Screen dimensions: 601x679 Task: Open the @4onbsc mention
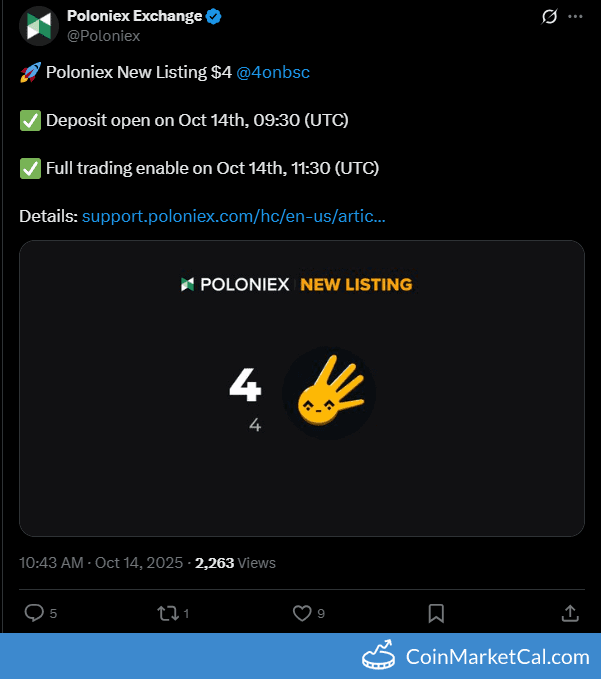pos(273,72)
